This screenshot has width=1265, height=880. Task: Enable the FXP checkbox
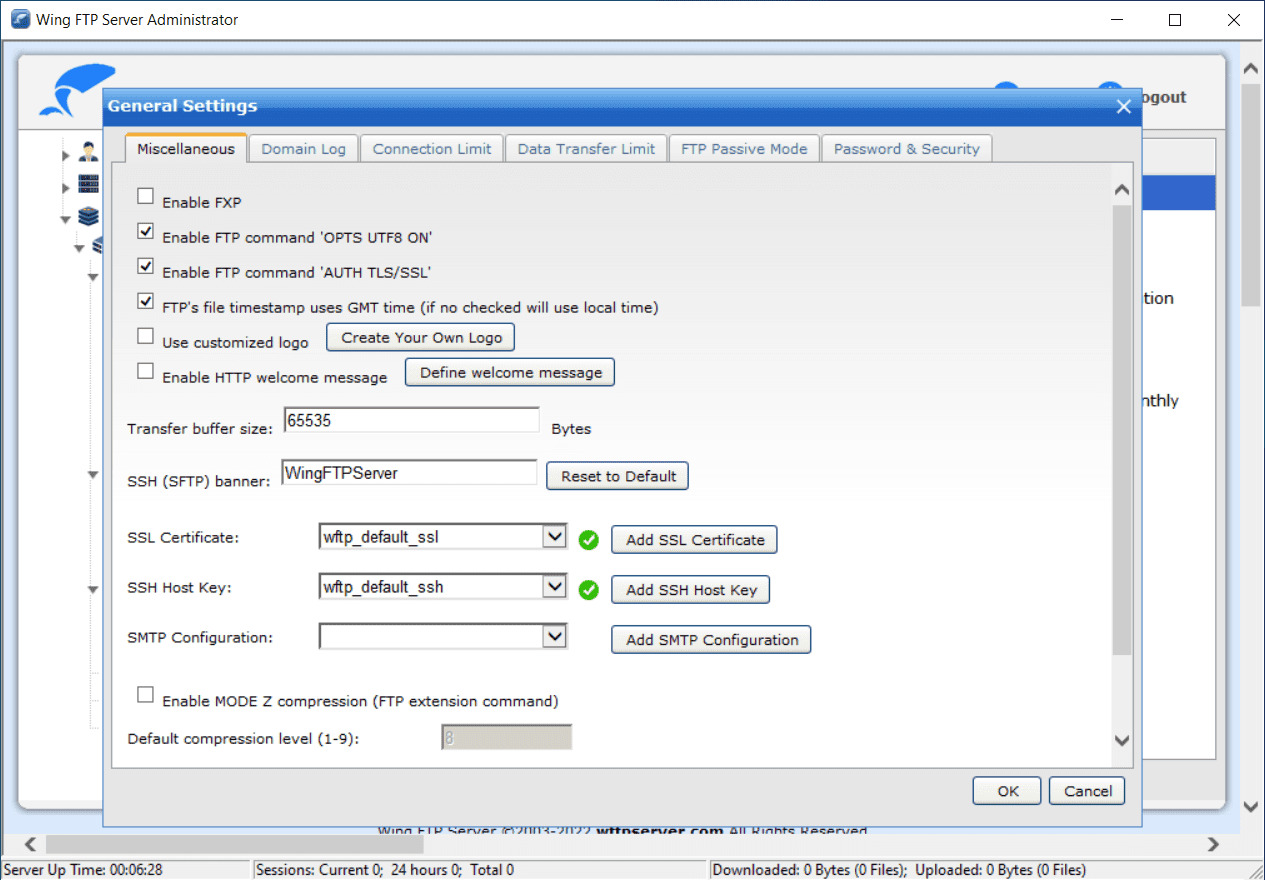[x=146, y=196]
